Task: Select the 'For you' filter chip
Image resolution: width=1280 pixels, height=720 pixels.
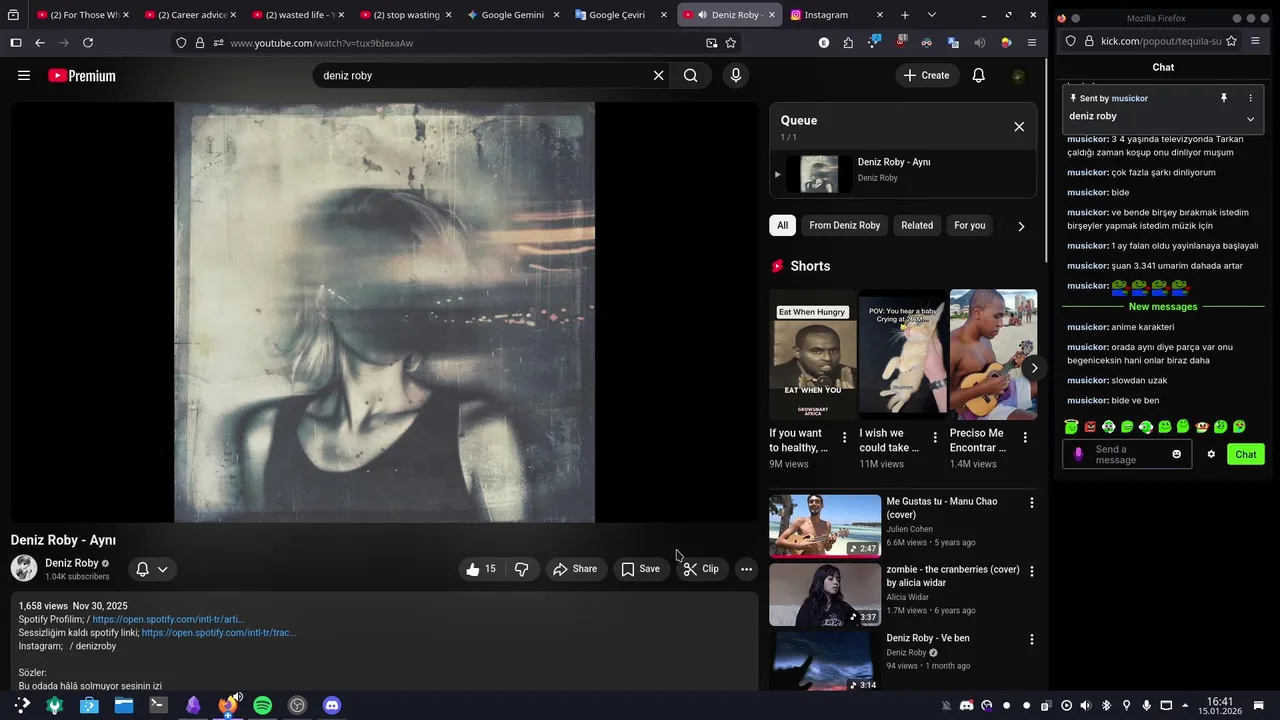Action: point(970,225)
